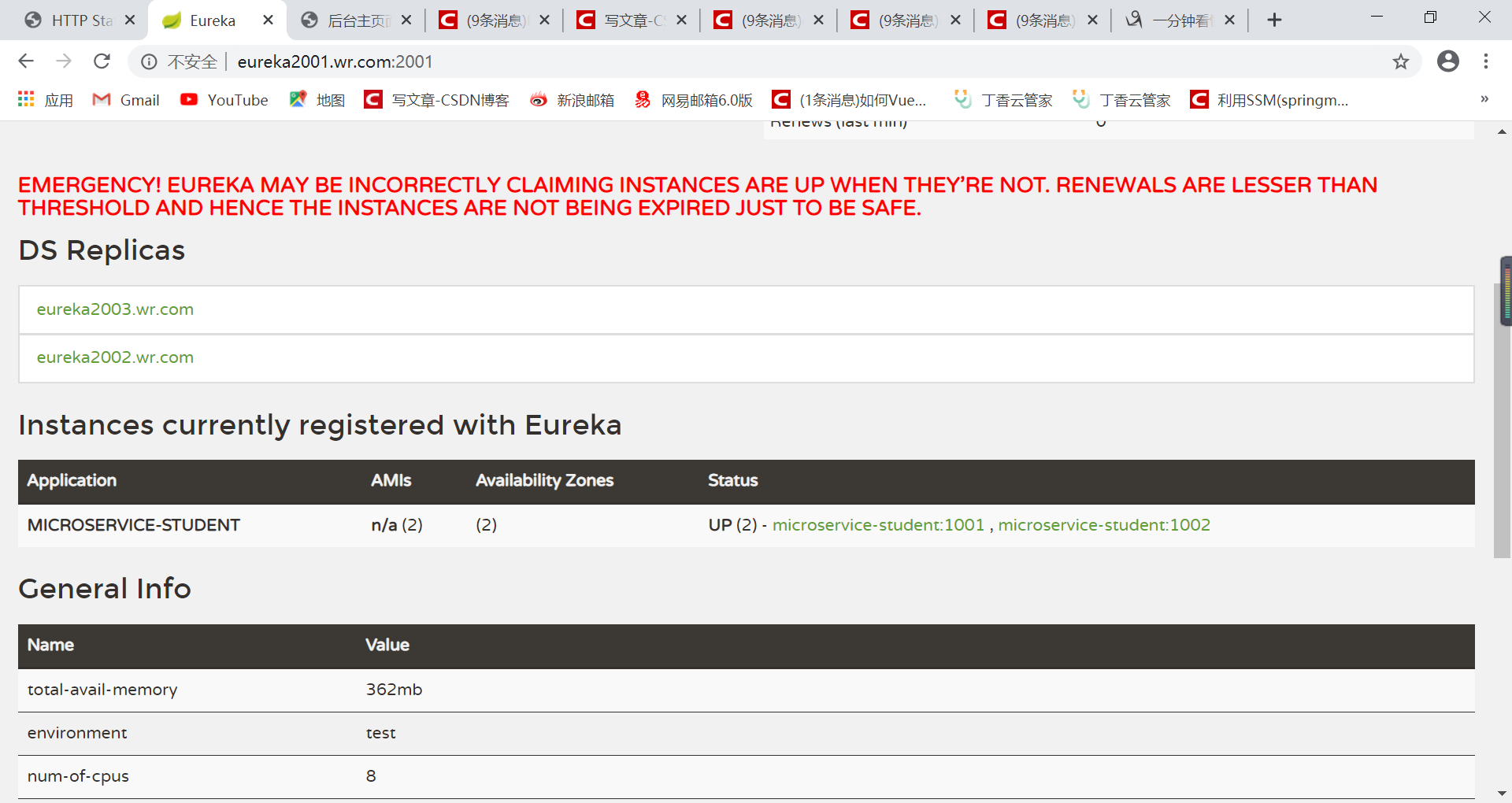Show more bookmarks with the chevron

click(x=1484, y=99)
